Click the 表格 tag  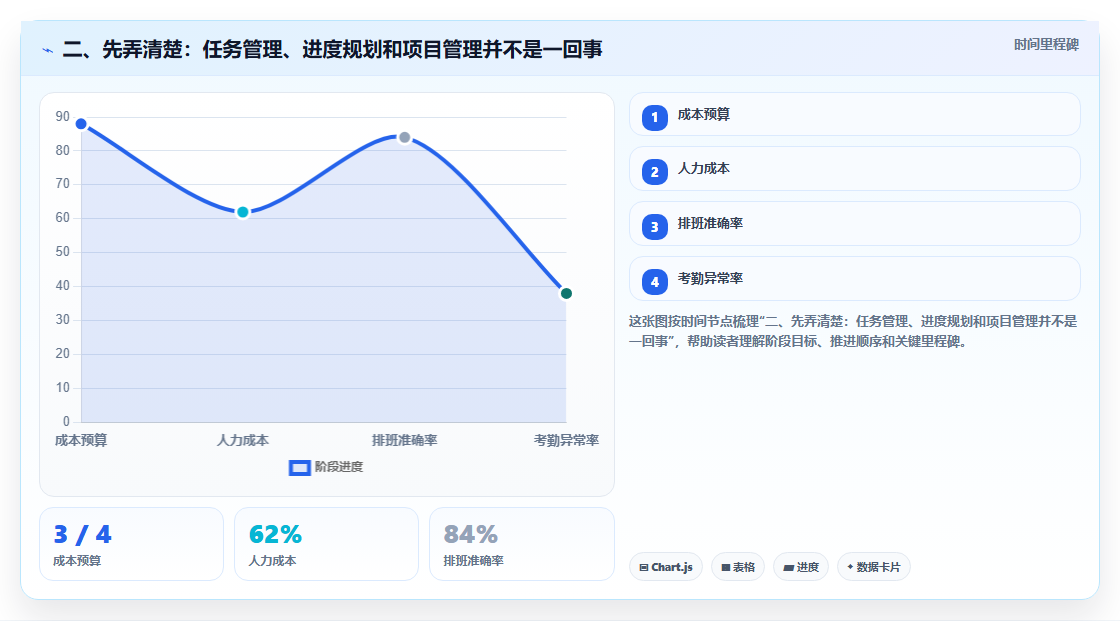point(738,567)
